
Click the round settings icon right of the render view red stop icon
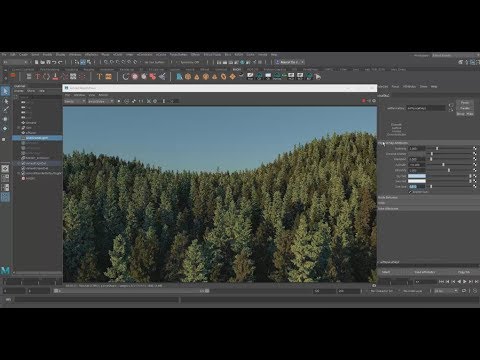(x=374, y=101)
